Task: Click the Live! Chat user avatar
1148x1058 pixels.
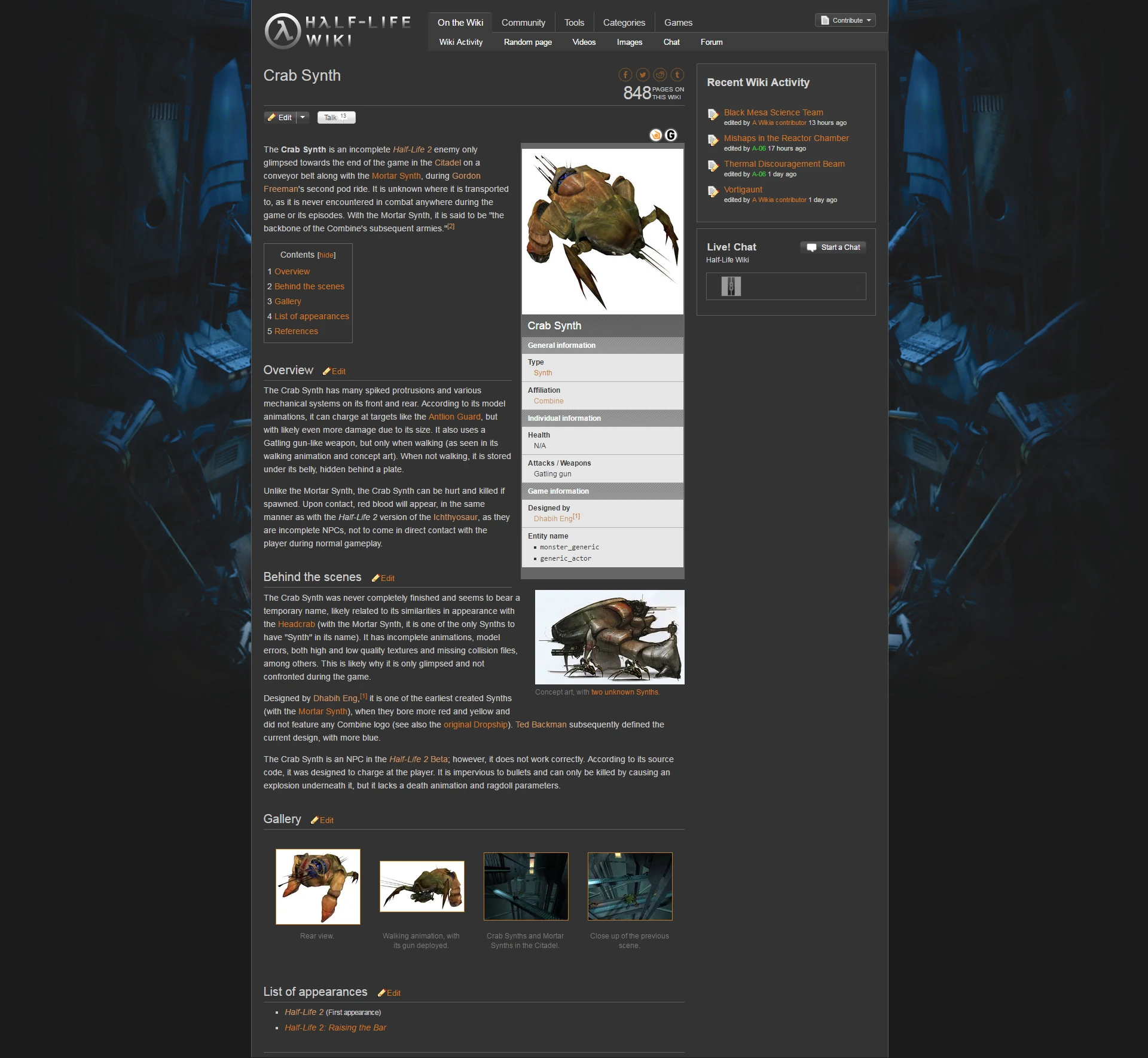Action: (731, 286)
